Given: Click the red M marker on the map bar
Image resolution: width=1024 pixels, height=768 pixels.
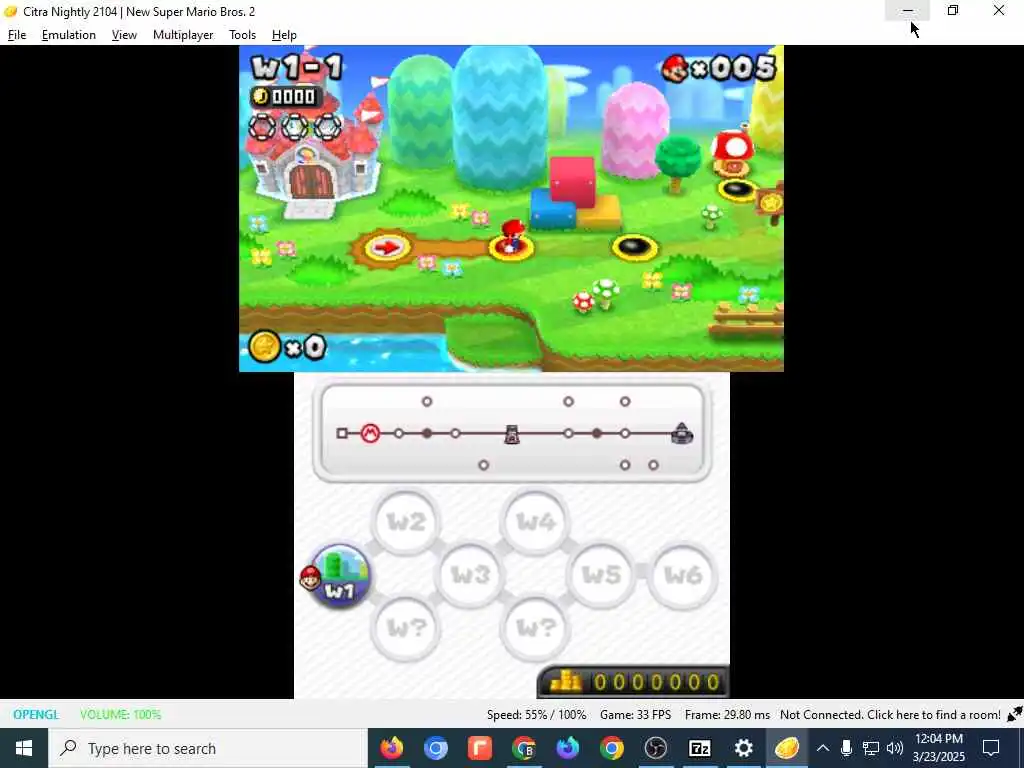Looking at the screenshot, I should pos(370,433).
